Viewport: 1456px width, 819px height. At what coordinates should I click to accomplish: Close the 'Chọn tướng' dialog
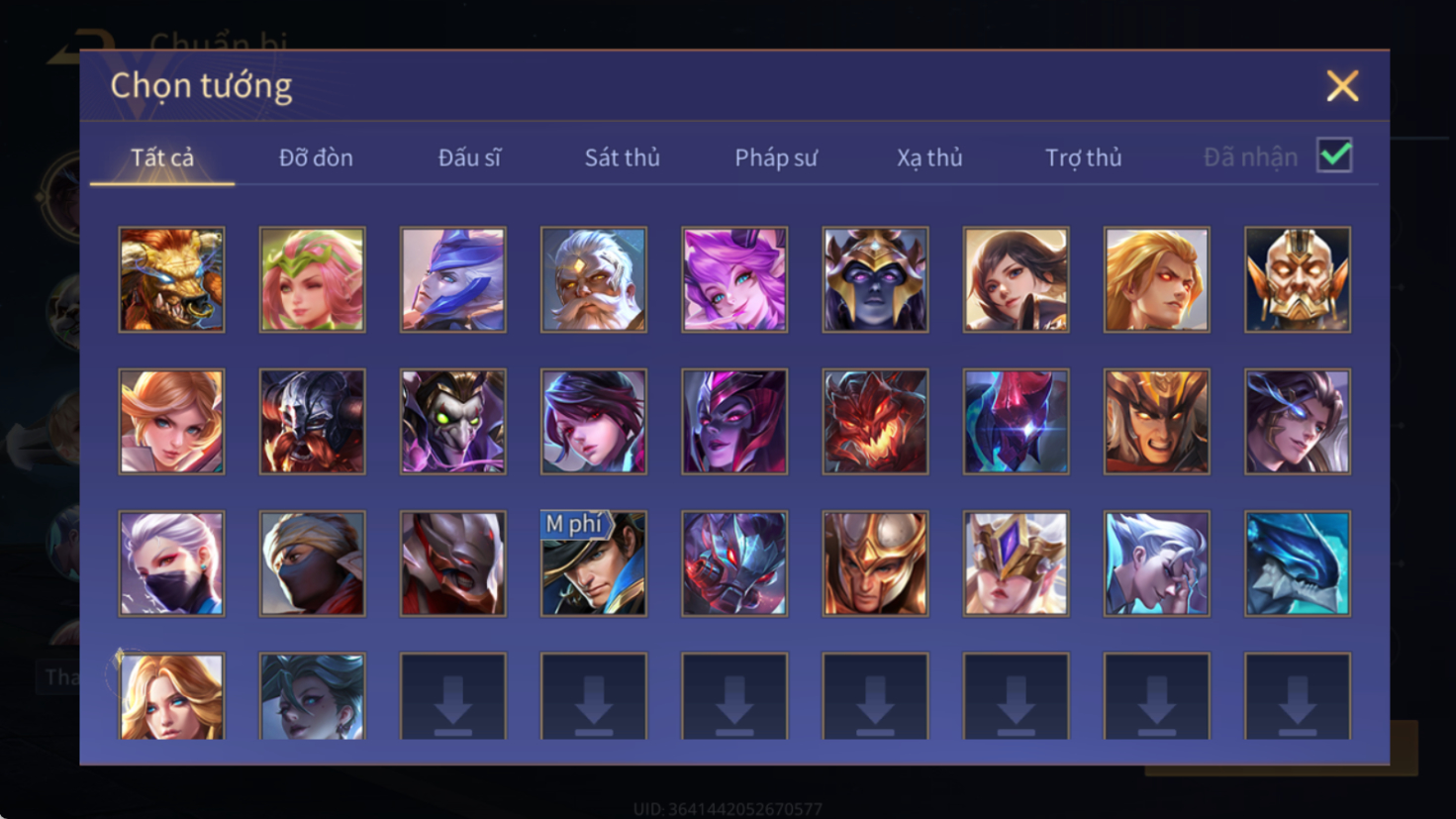[x=1342, y=86]
